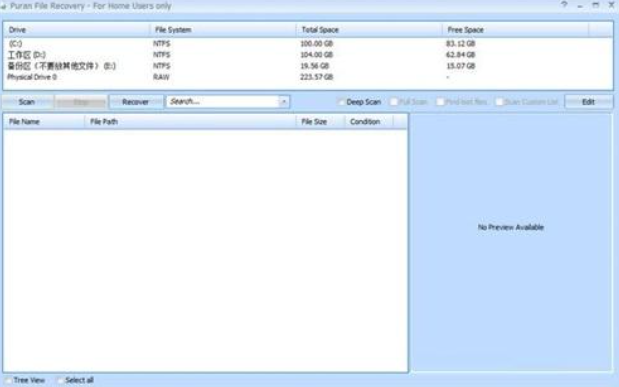Click the 104.00 GB total space value
The height and width of the screenshot is (387, 619).
[x=317, y=54]
